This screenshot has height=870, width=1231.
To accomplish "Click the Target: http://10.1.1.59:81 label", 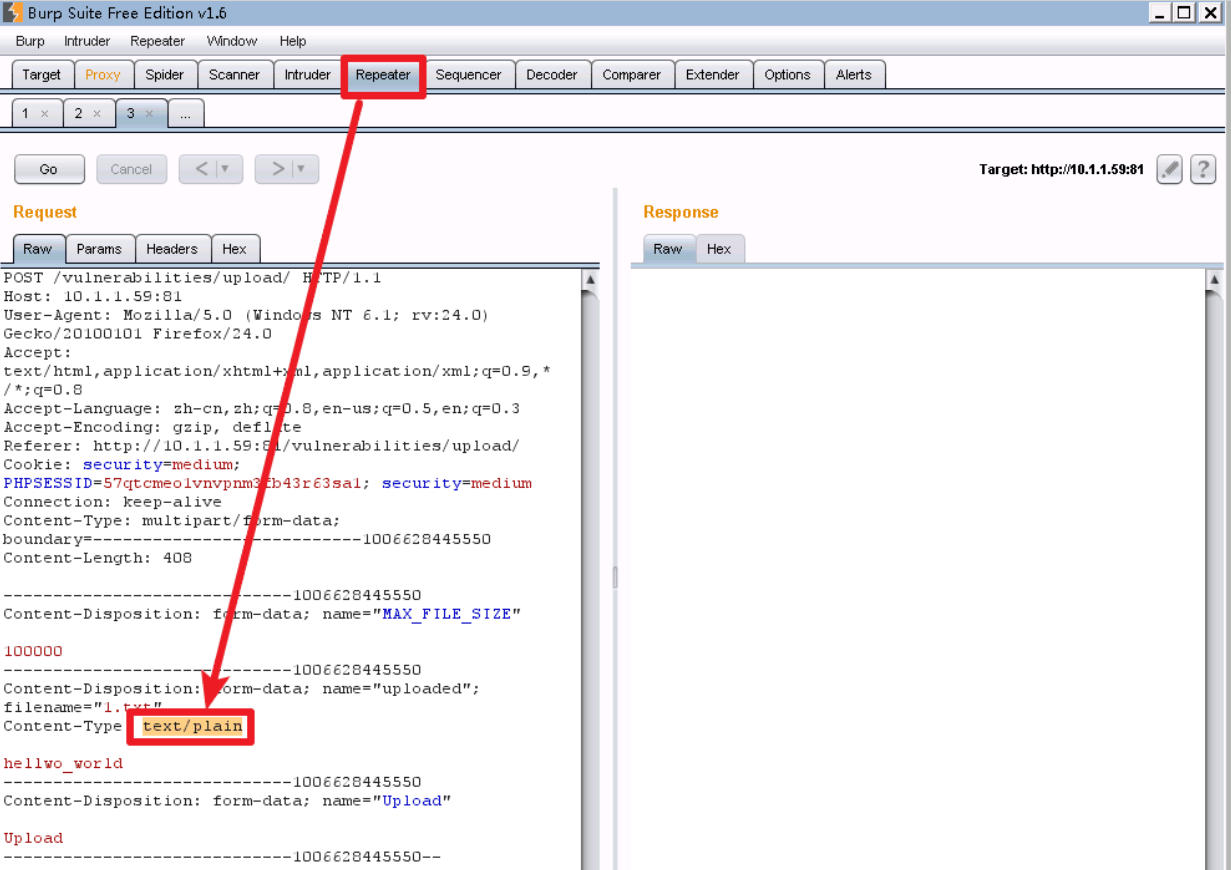I will click(1061, 170).
